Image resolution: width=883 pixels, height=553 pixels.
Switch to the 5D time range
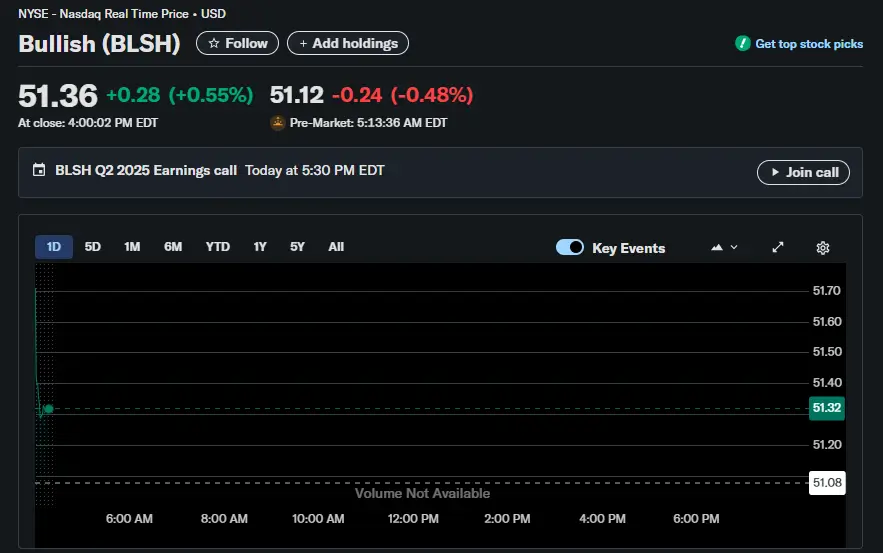(93, 247)
